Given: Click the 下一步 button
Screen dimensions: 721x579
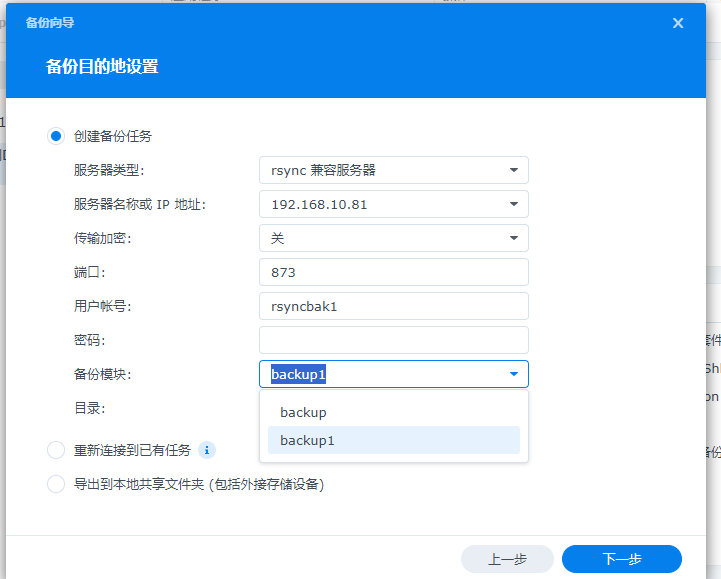Looking at the screenshot, I should [x=621, y=559].
